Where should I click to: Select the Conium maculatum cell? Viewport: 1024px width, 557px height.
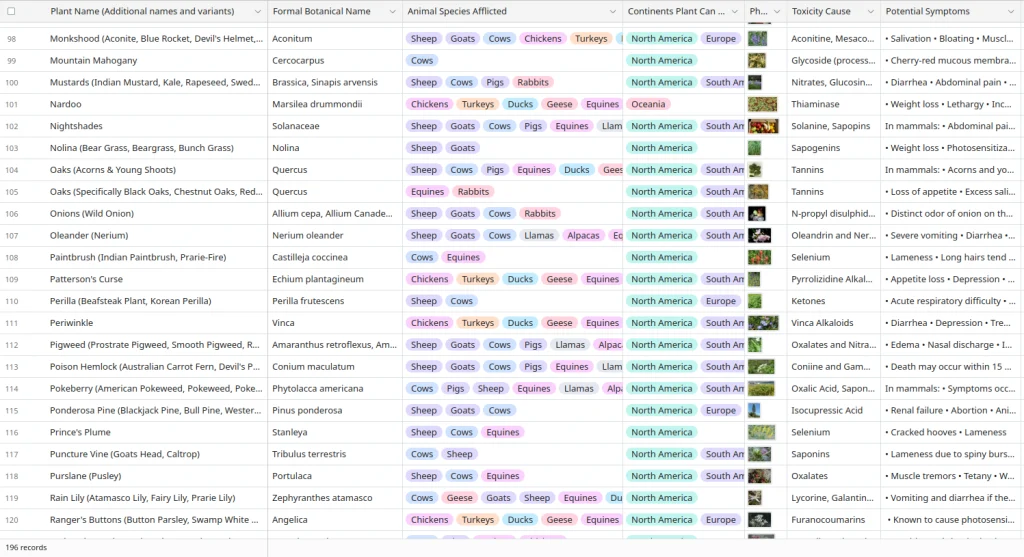335,367
